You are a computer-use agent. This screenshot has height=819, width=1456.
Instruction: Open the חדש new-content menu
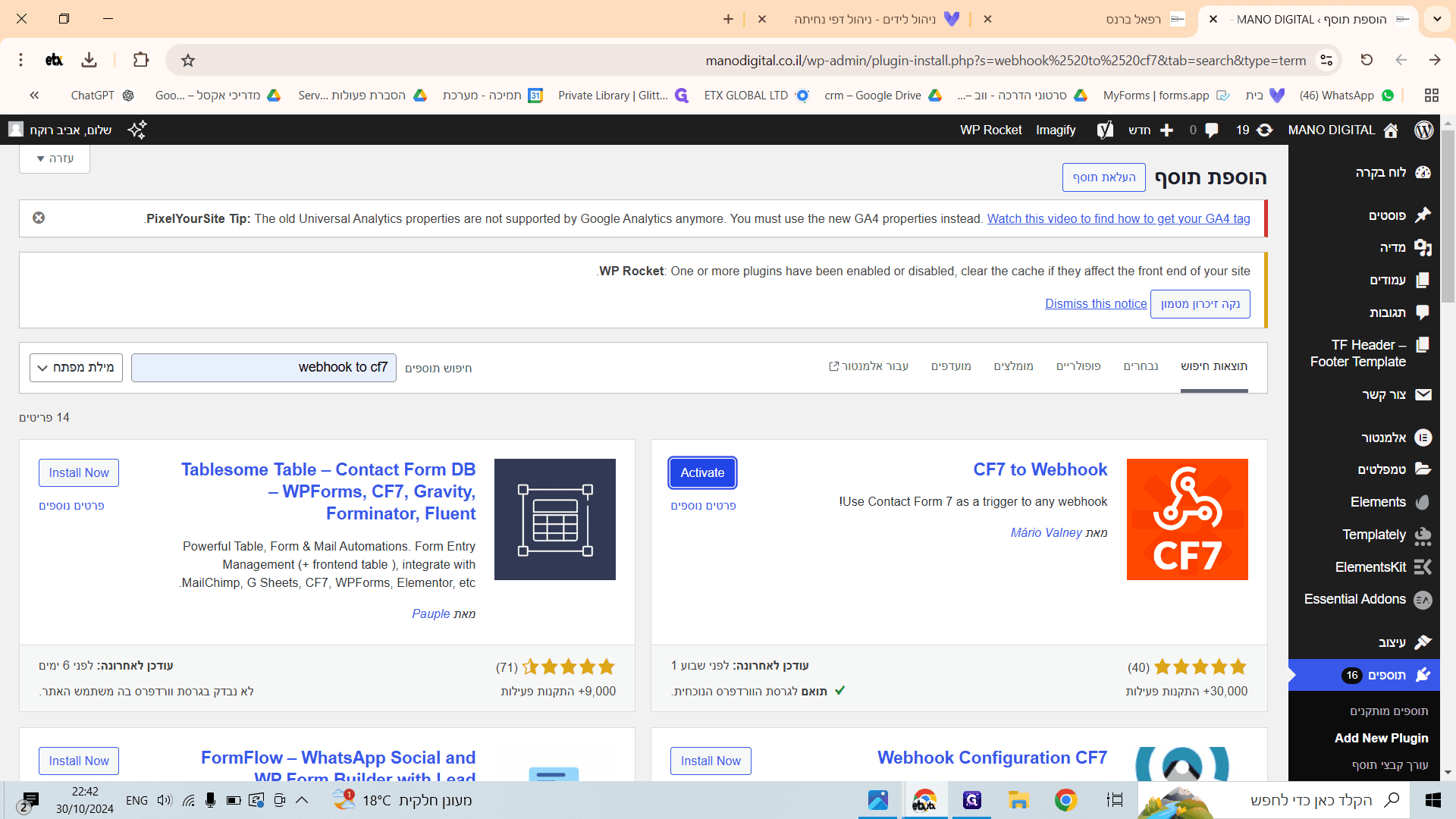(x=1151, y=130)
